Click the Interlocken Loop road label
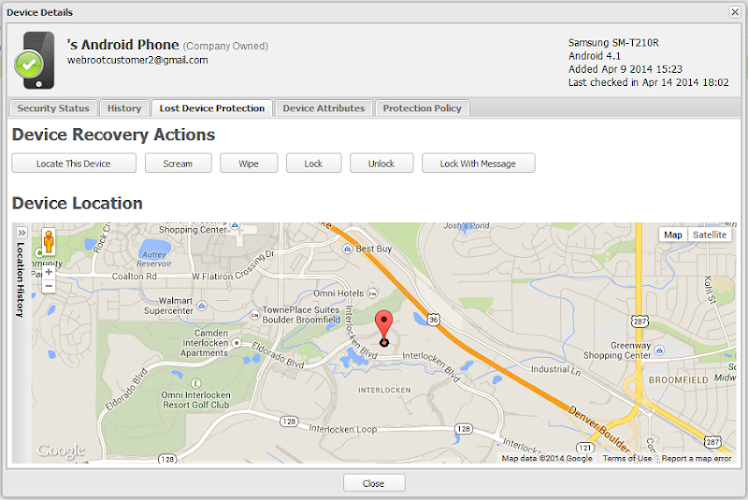The image size is (748, 500). [x=343, y=429]
